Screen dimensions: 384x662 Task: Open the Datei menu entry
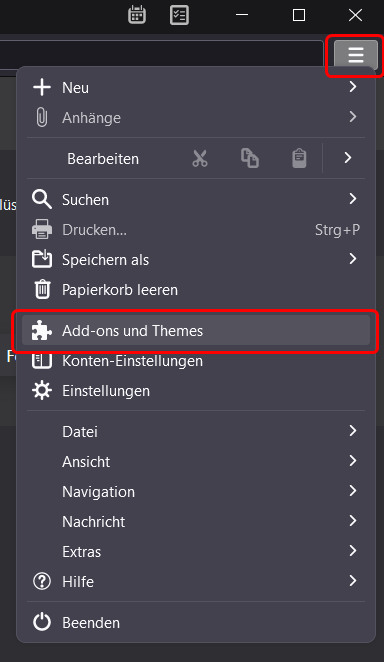click(x=196, y=431)
